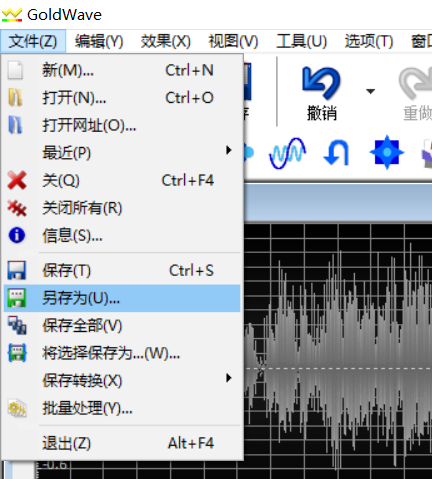Click the waveform effect icon in toolbar
Image resolution: width=432 pixels, height=479 pixels.
287,153
